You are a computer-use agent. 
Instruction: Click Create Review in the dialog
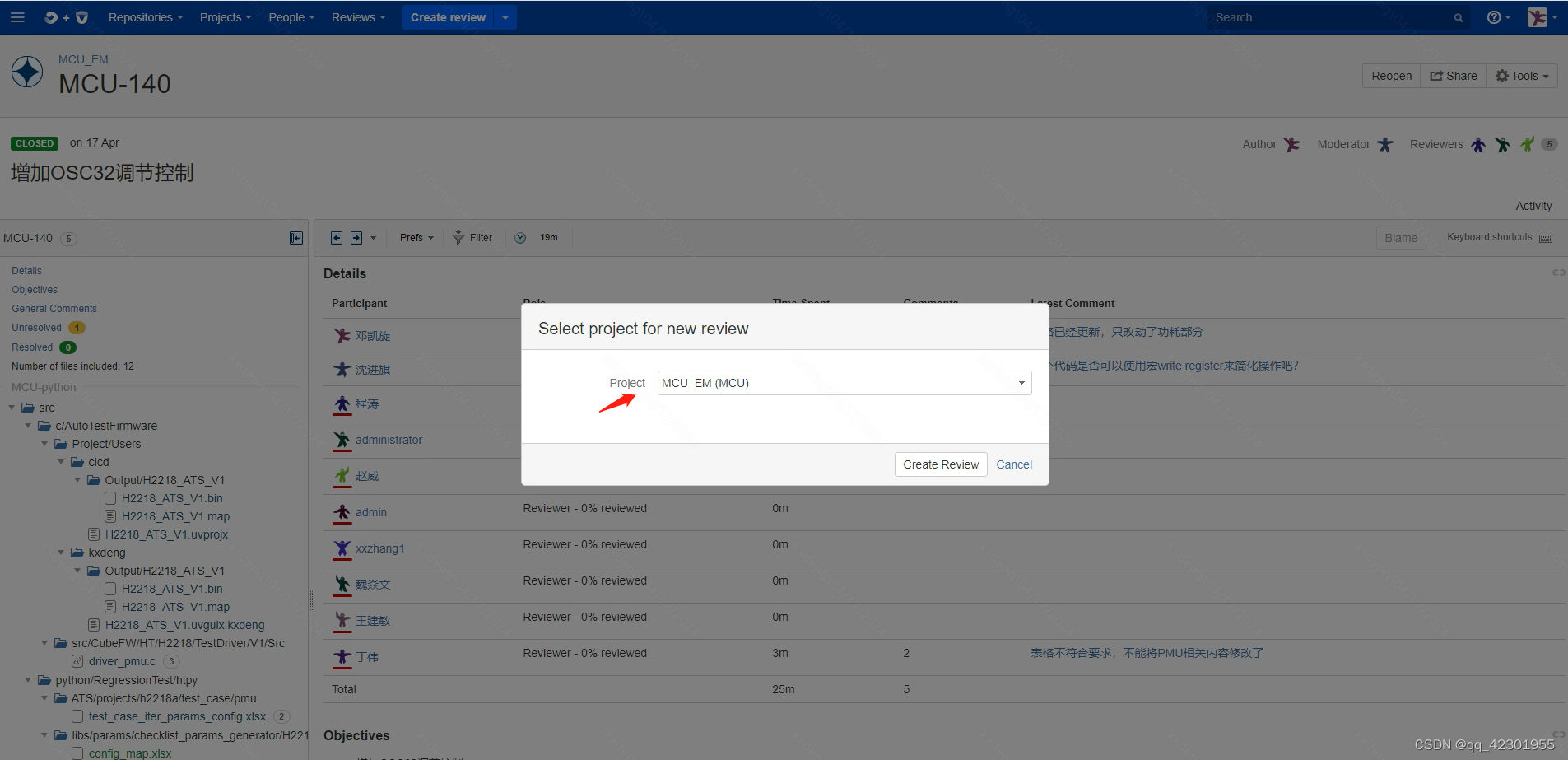(x=941, y=464)
